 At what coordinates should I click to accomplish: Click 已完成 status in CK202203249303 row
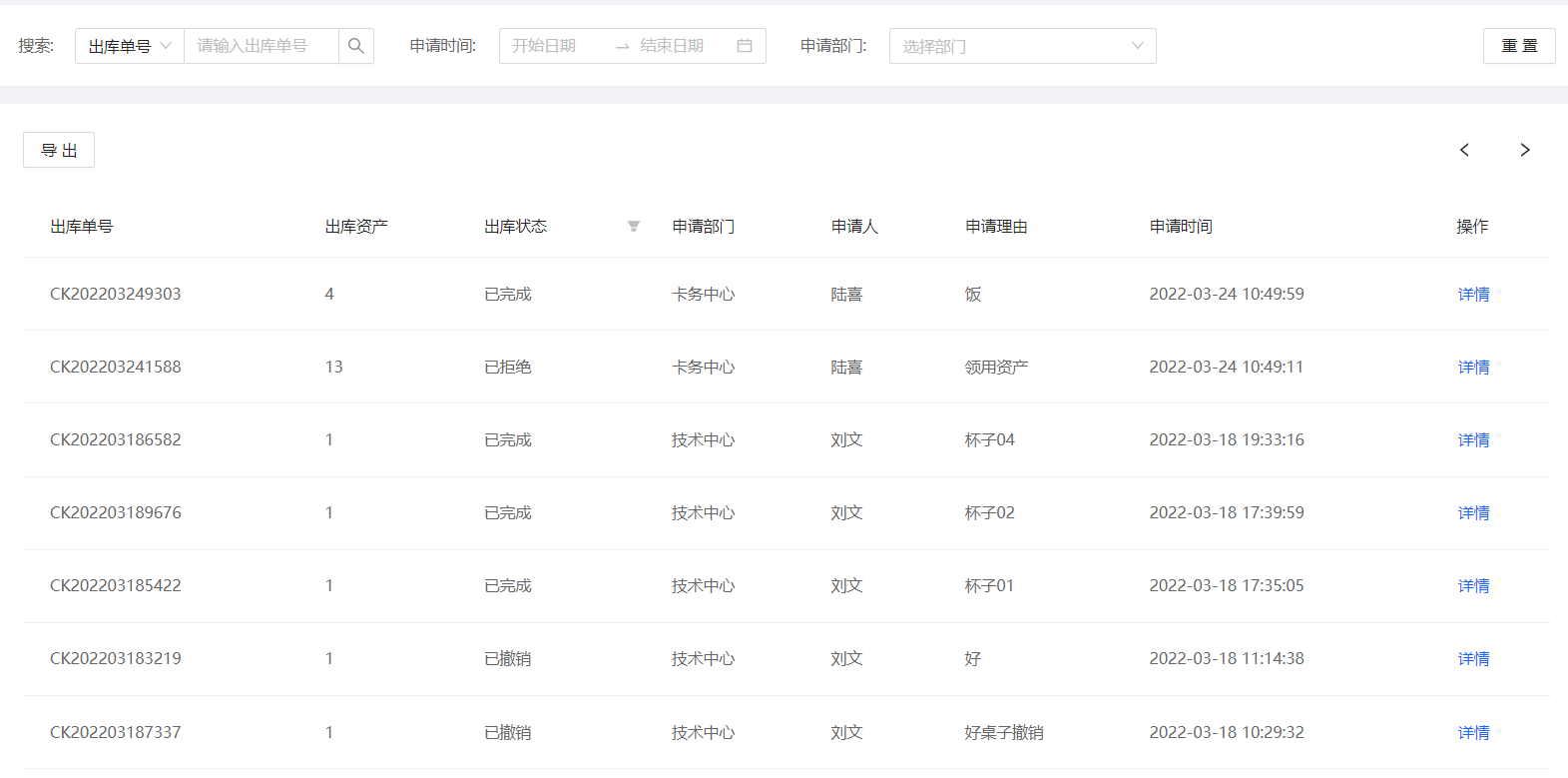point(508,294)
